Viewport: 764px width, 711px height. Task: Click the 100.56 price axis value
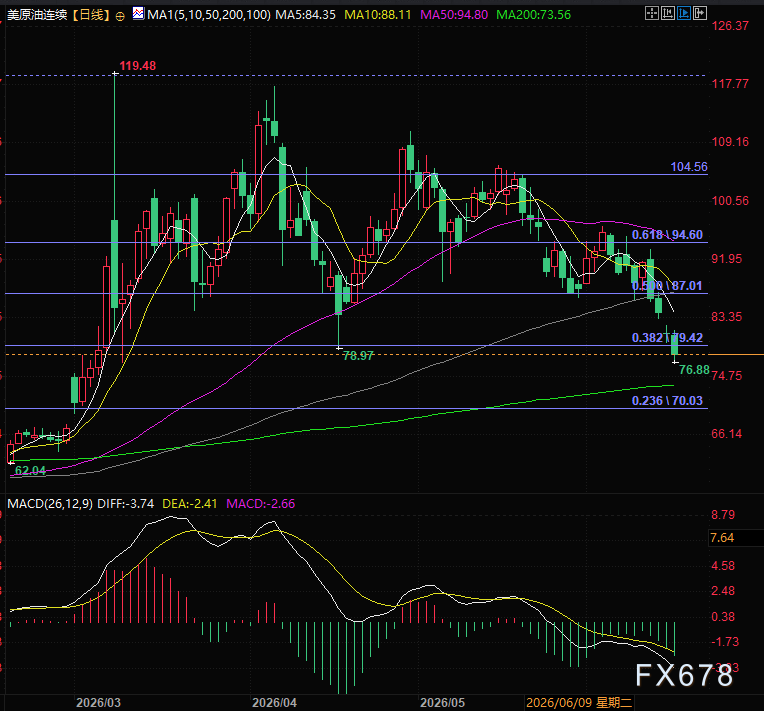point(730,200)
